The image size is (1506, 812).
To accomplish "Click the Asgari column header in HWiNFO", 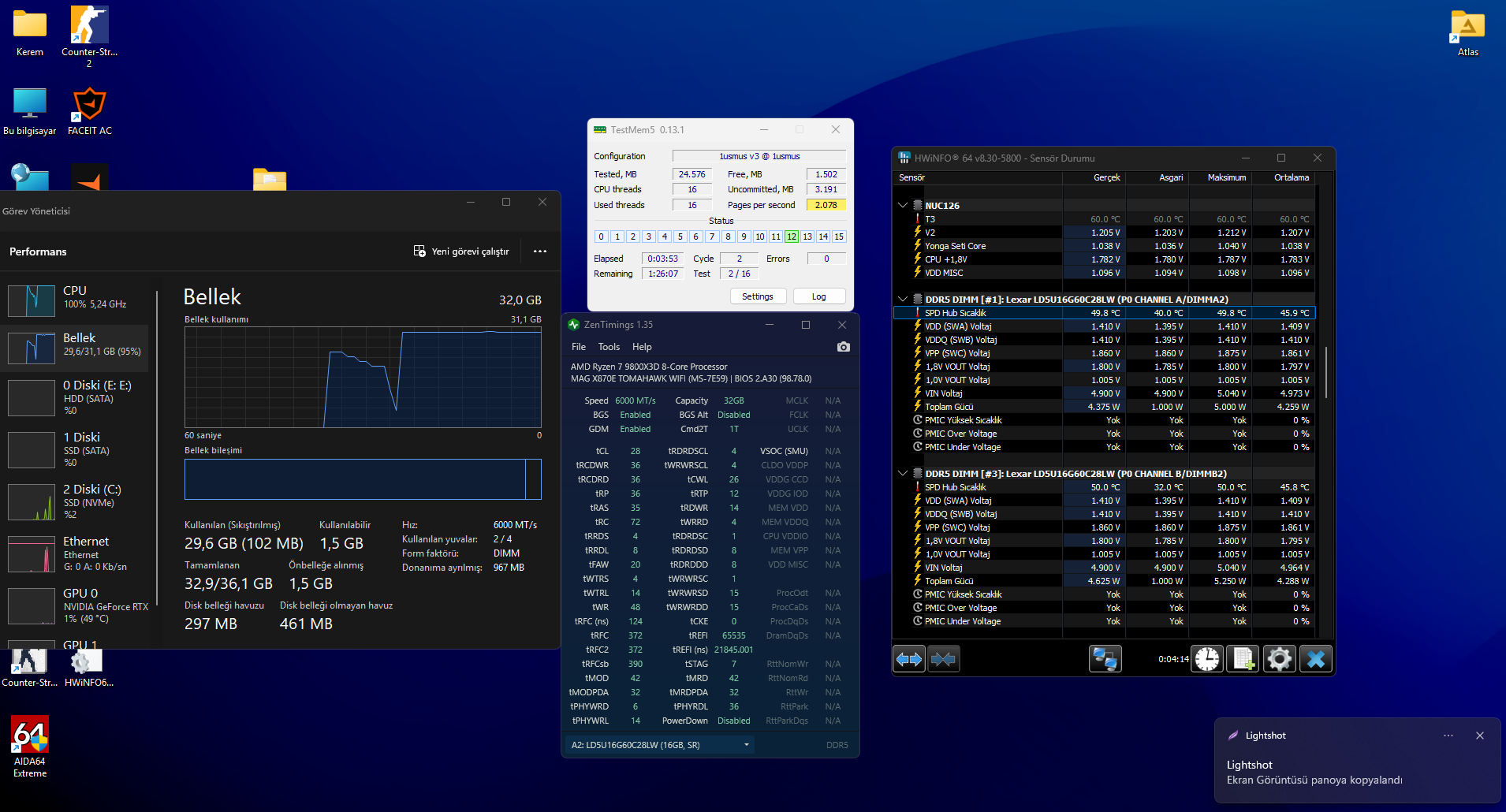I will (x=1157, y=178).
